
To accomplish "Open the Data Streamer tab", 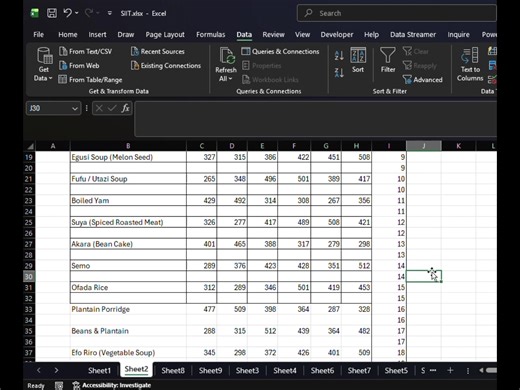I will point(413,35).
